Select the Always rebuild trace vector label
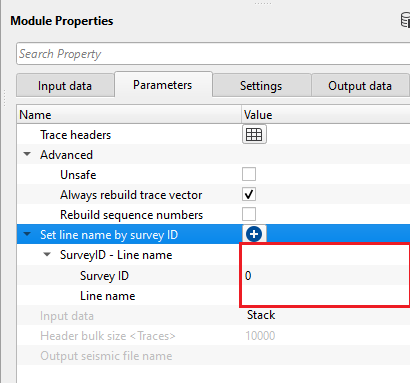The width and height of the screenshot is (410, 383). pos(131,195)
